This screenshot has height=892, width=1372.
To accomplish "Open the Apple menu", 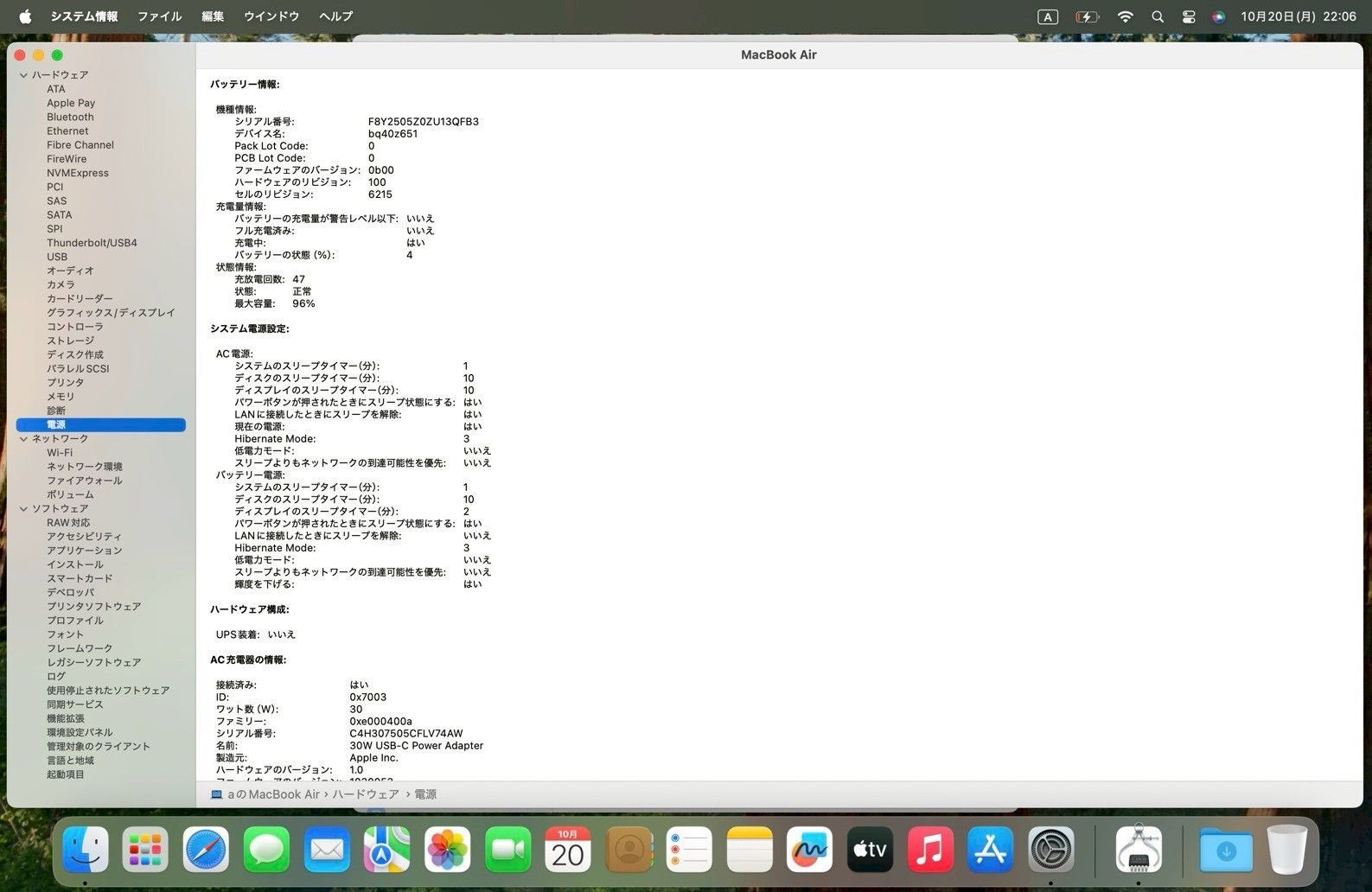I will tap(25, 16).
